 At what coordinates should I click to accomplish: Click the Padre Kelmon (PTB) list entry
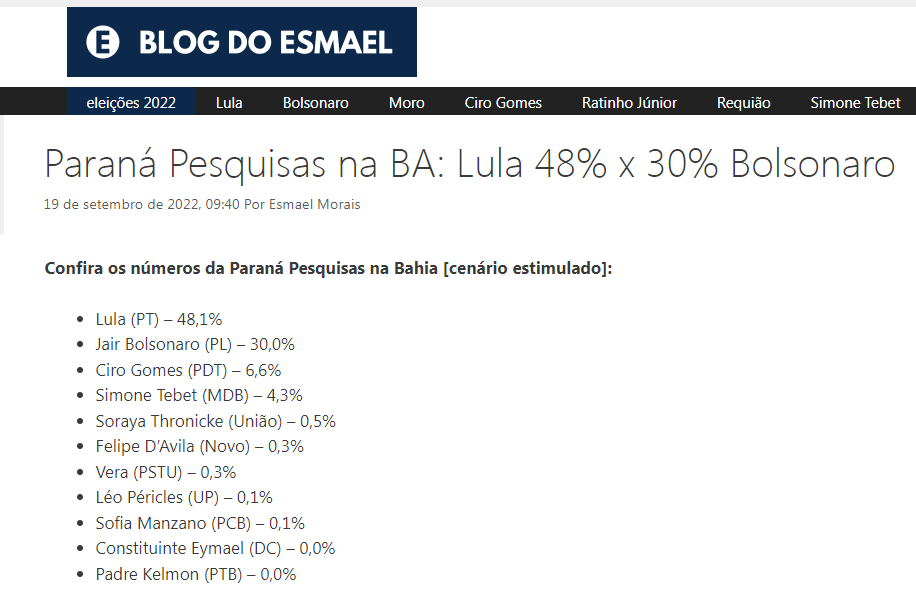point(195,574)
